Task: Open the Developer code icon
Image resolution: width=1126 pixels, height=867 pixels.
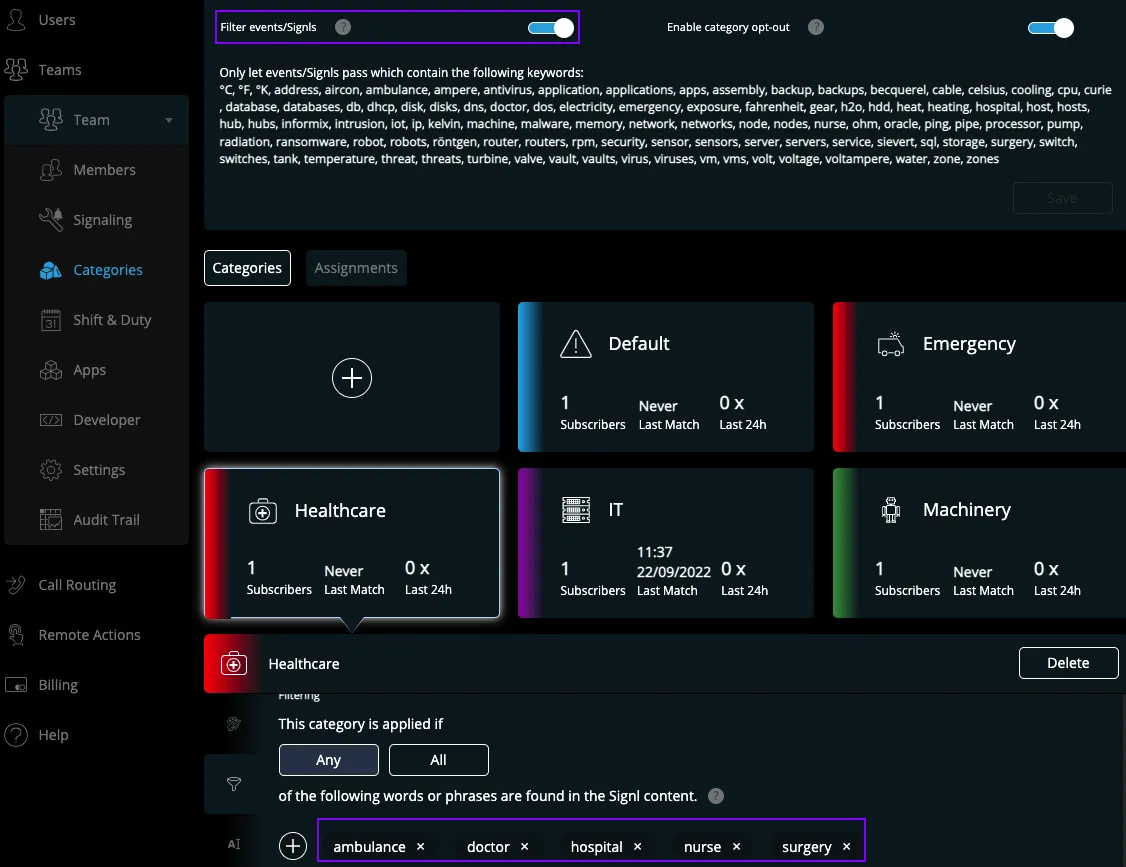Action: 50,419
